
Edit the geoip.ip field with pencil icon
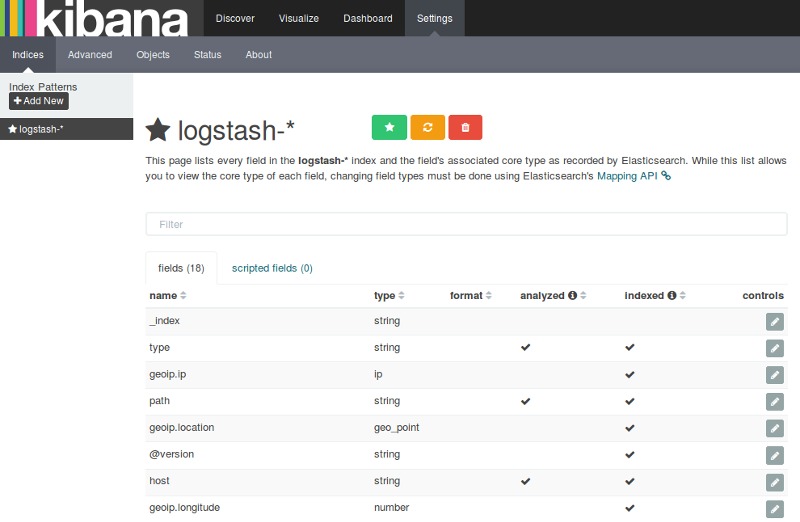click(x=774, y=375)
